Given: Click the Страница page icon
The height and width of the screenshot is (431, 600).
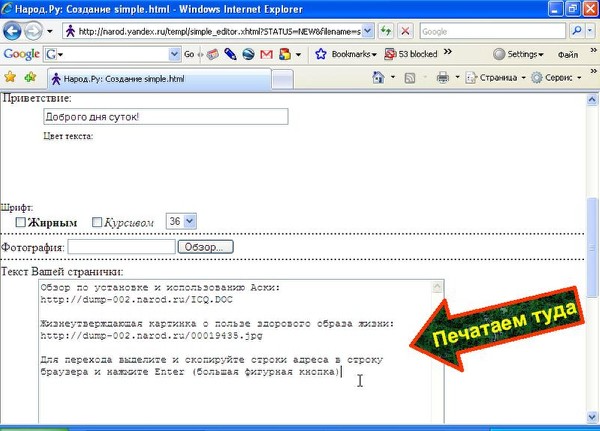Looking at the screenshot, I should (x=471, y=78).
